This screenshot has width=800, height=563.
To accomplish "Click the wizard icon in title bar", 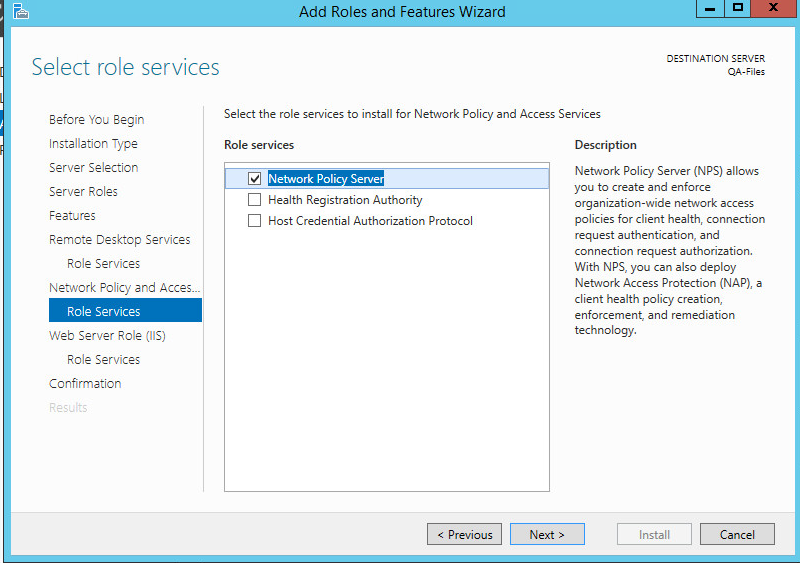I will (20, 12).
